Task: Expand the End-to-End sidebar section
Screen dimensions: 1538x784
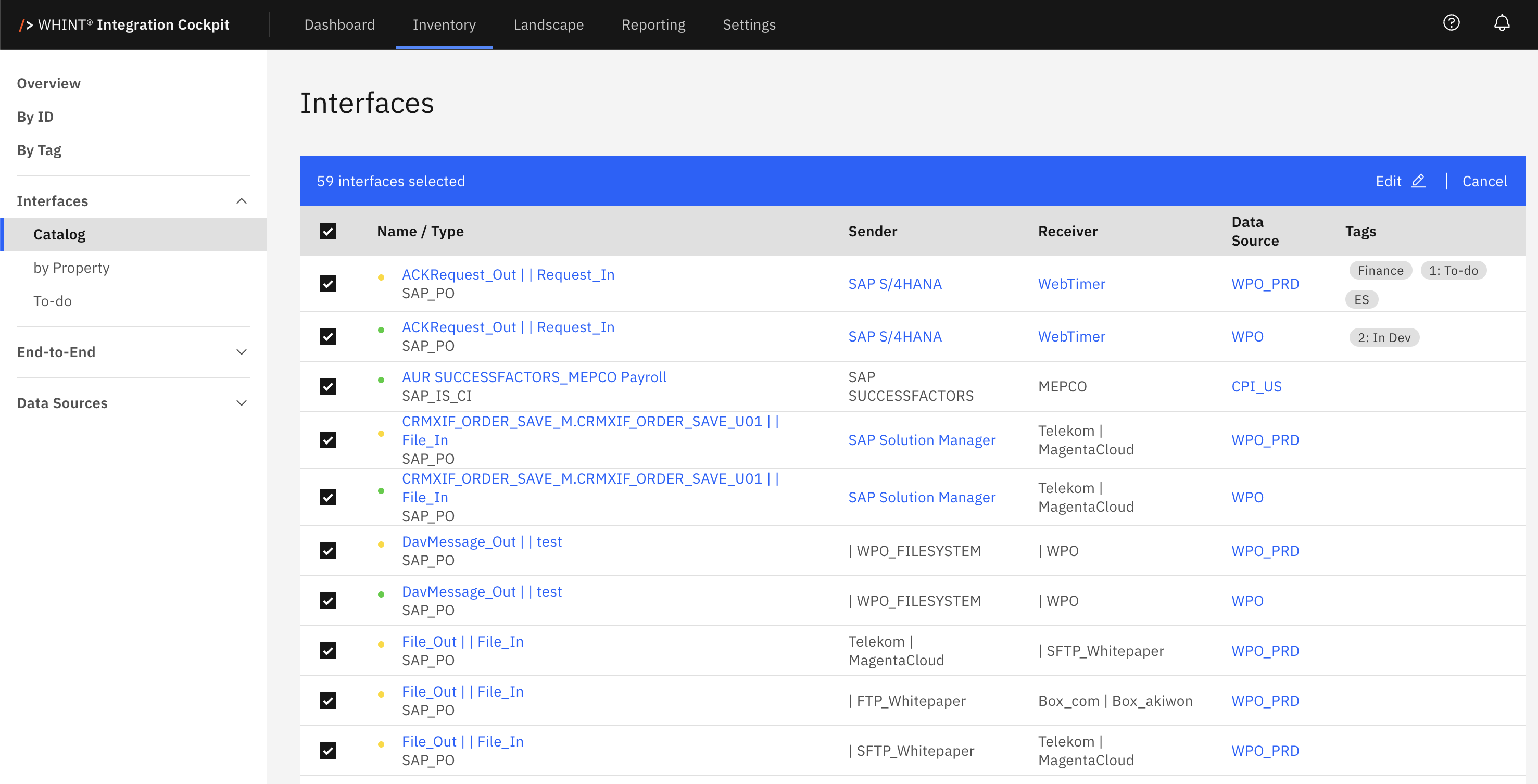Action: click(x=241, y=352)
